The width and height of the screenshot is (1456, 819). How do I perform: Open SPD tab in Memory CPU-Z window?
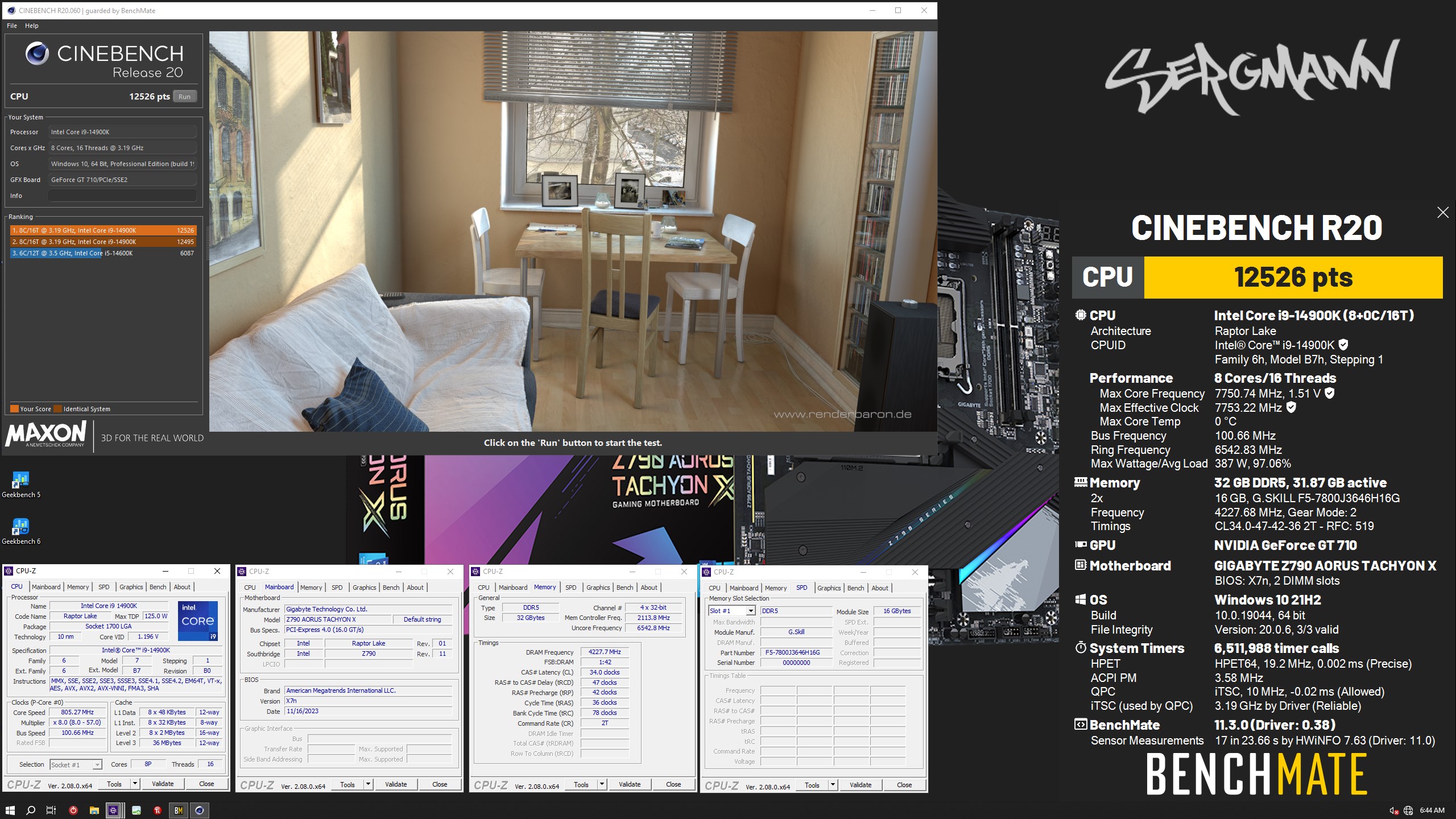tap(571, 588)
